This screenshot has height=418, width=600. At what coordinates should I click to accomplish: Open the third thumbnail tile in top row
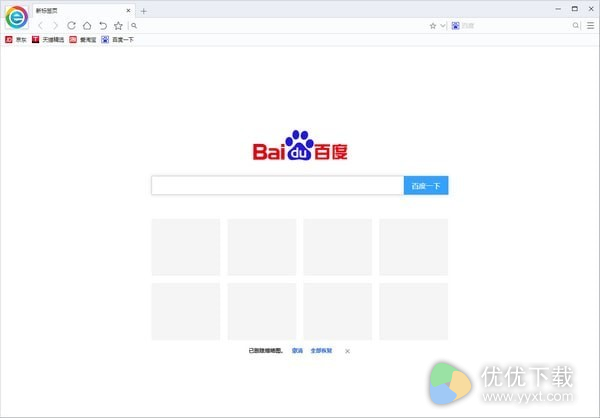(338, 247)
